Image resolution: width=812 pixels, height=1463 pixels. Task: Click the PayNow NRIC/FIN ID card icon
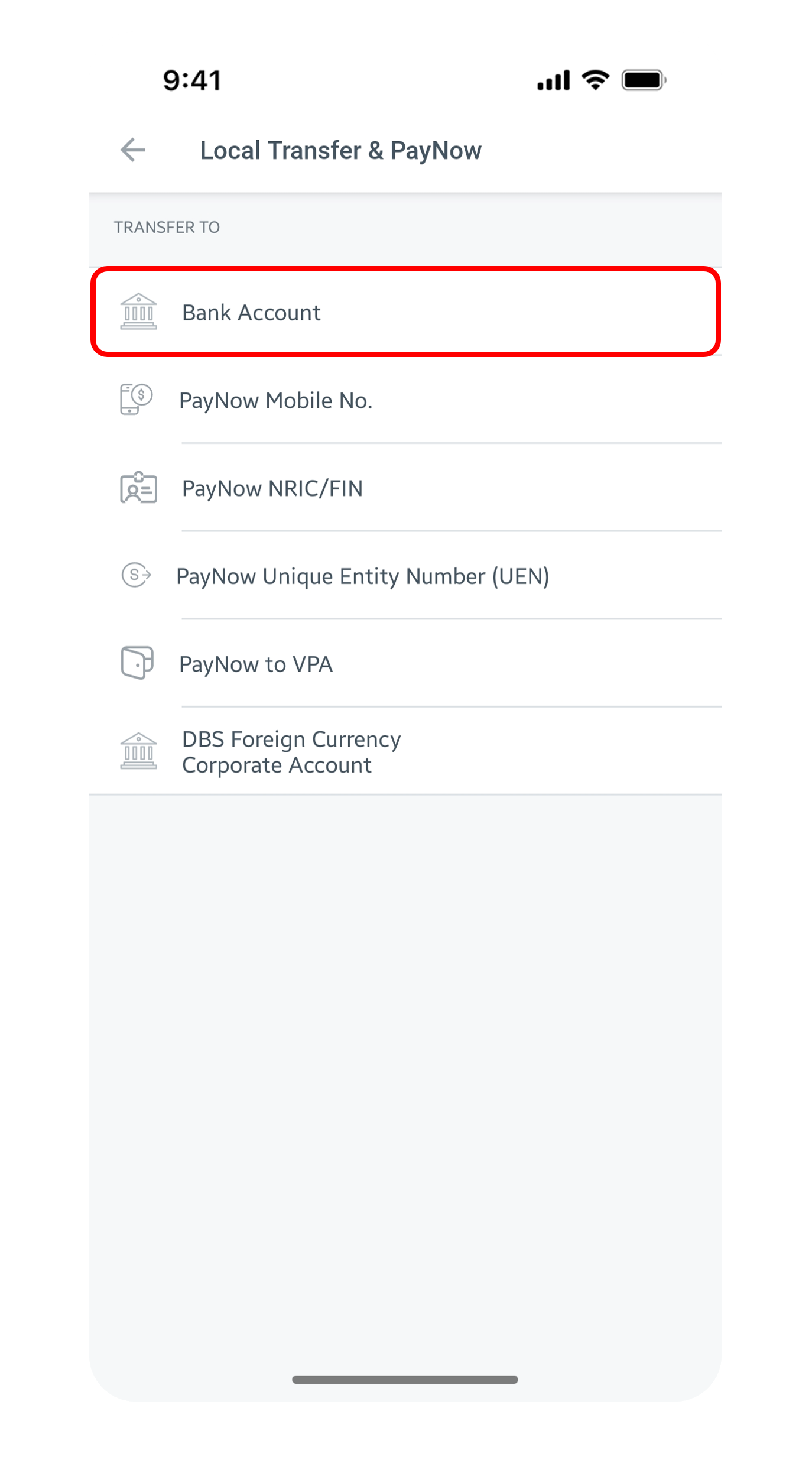pyautogui.click(x=138, y=488)
